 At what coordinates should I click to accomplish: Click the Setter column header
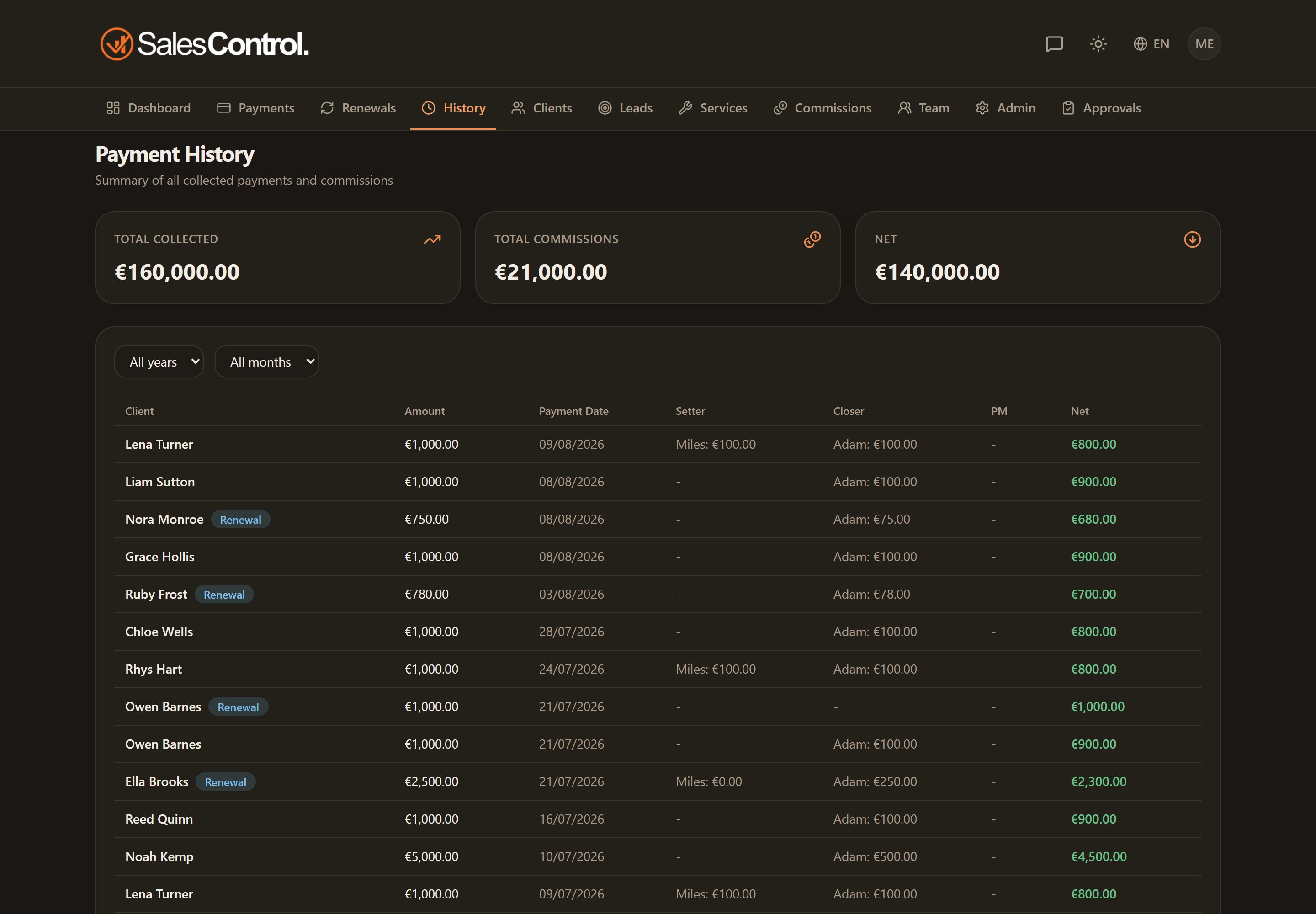[690, 411]
